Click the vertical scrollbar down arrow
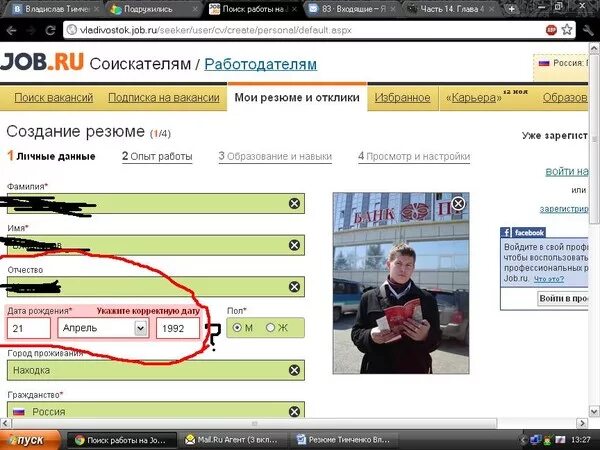Screen dimensions: 600x450 coord(593,411)
